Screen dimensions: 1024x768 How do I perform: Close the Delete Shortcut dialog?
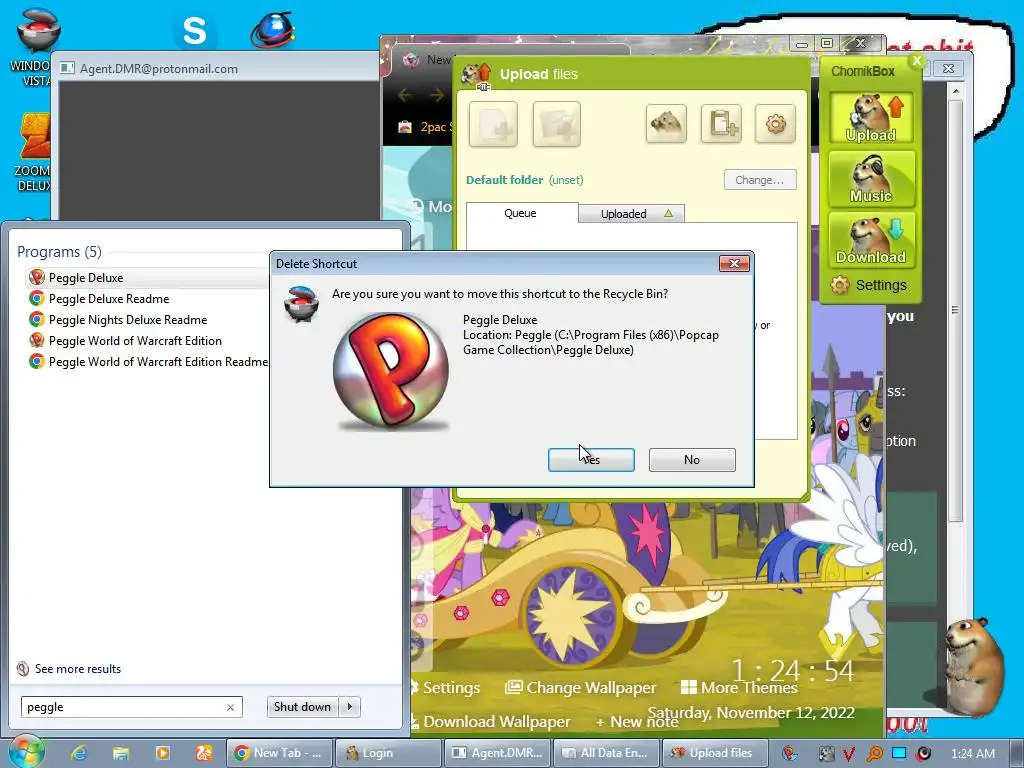point(734,263)
